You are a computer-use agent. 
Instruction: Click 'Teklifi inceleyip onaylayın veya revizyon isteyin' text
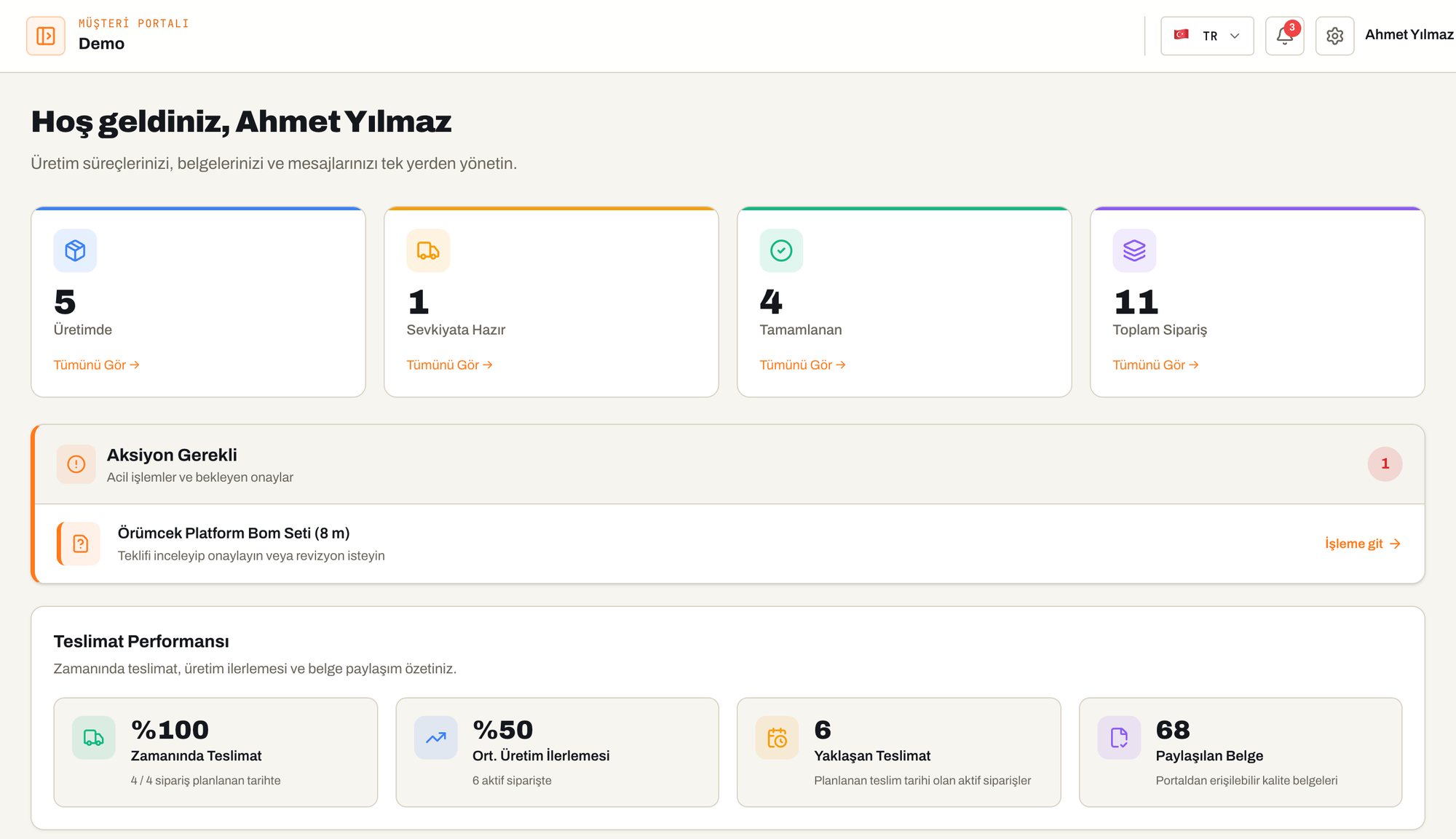coord(251,555)
